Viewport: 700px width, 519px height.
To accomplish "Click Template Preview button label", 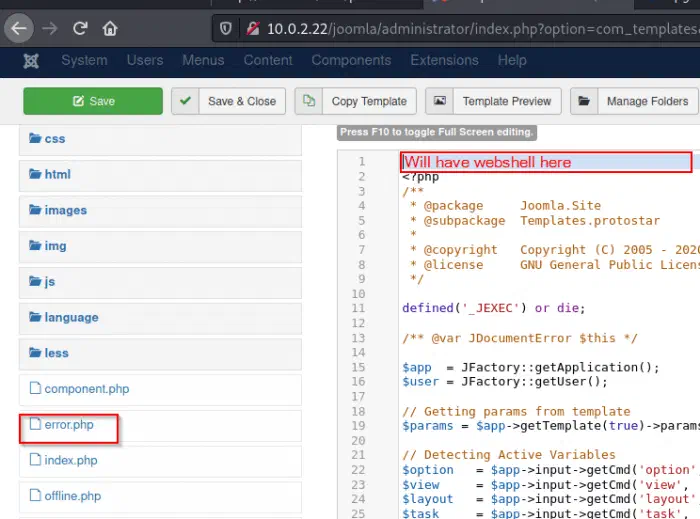I will [x=507, y=101].
